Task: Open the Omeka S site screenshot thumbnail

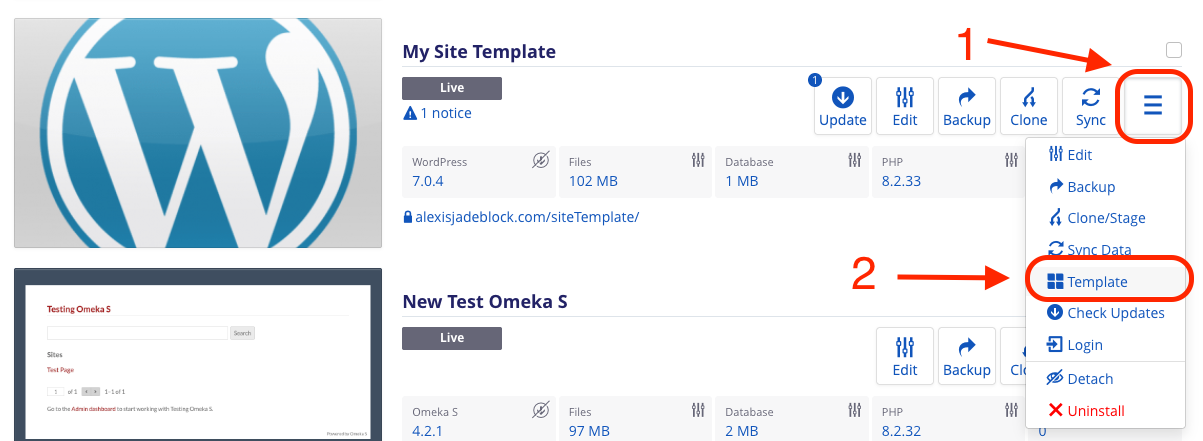Action: tap(198, 354)
